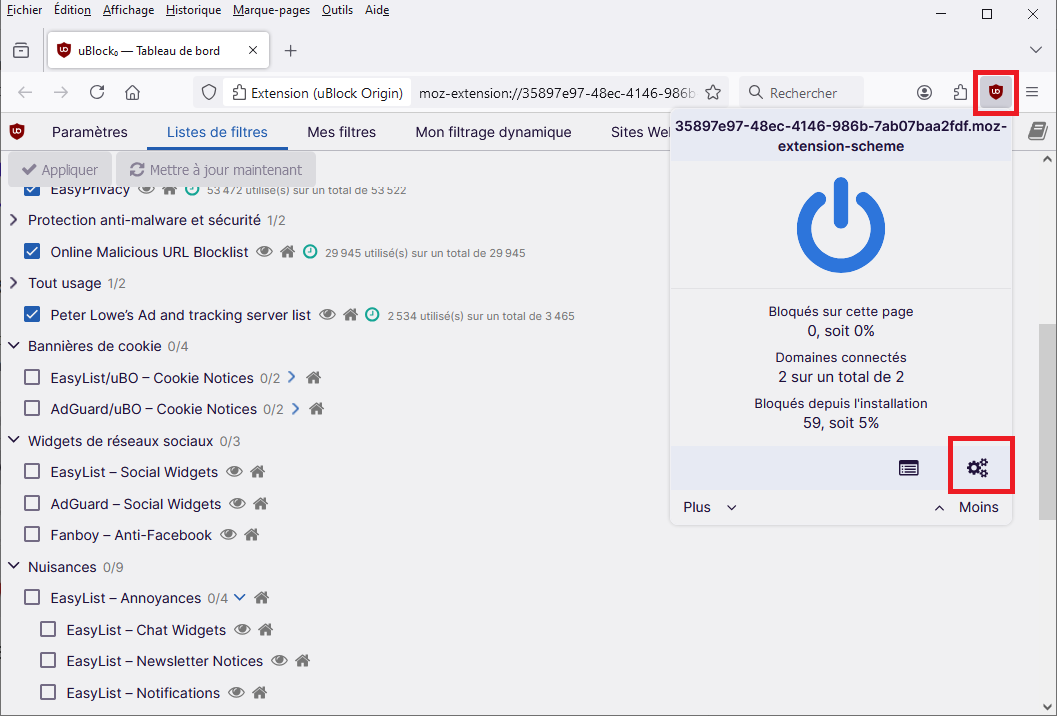The image size is (1057, 716).
Task: Click the uBlock Origin toolbar extension icon
Action: tap(994, 92)
